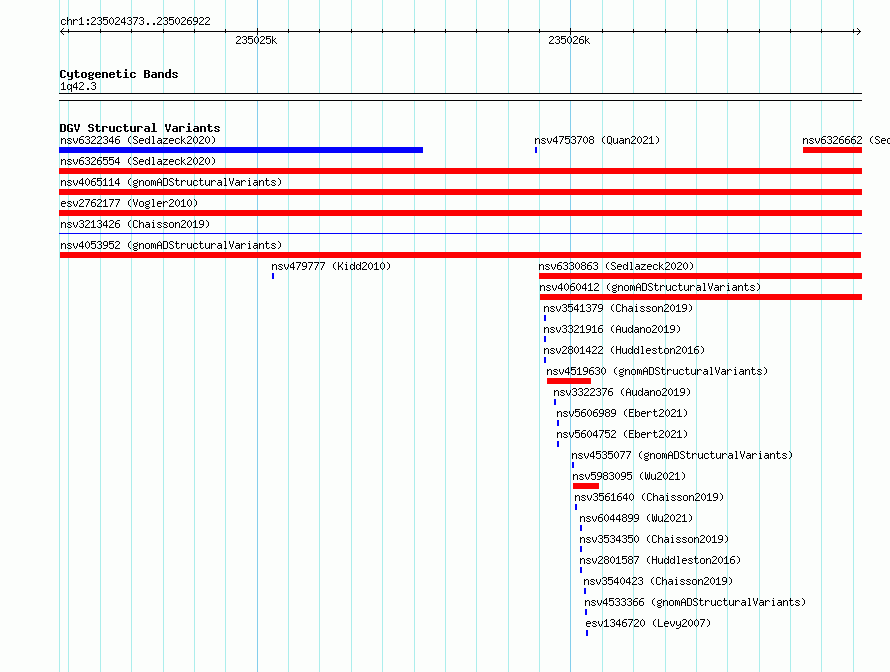890x672 pixels.
Task: Click the red nsv4060412 variant bar
Action: [x=700, y=297]
